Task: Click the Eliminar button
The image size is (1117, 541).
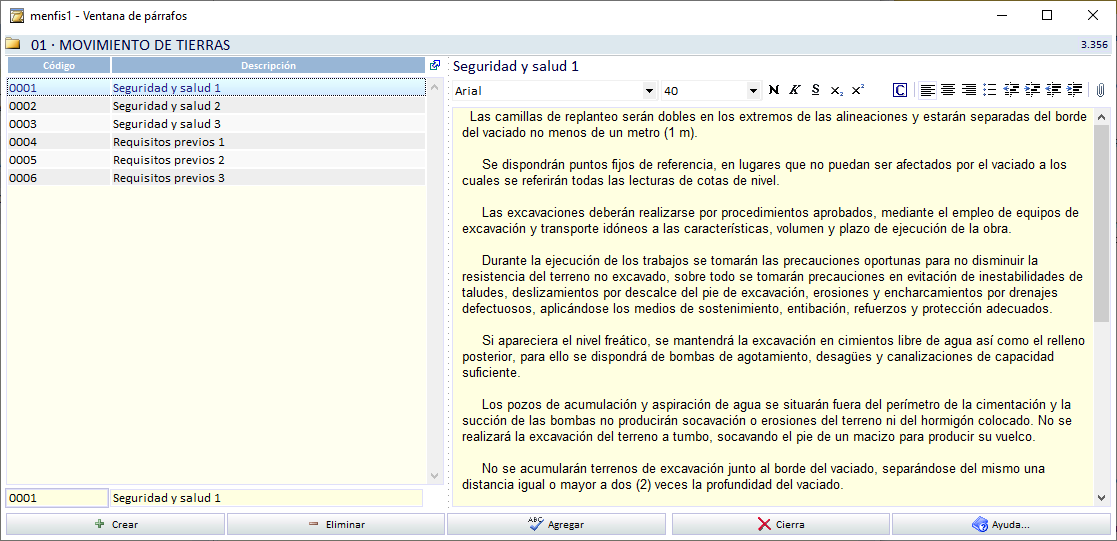Action: point(336,524)
